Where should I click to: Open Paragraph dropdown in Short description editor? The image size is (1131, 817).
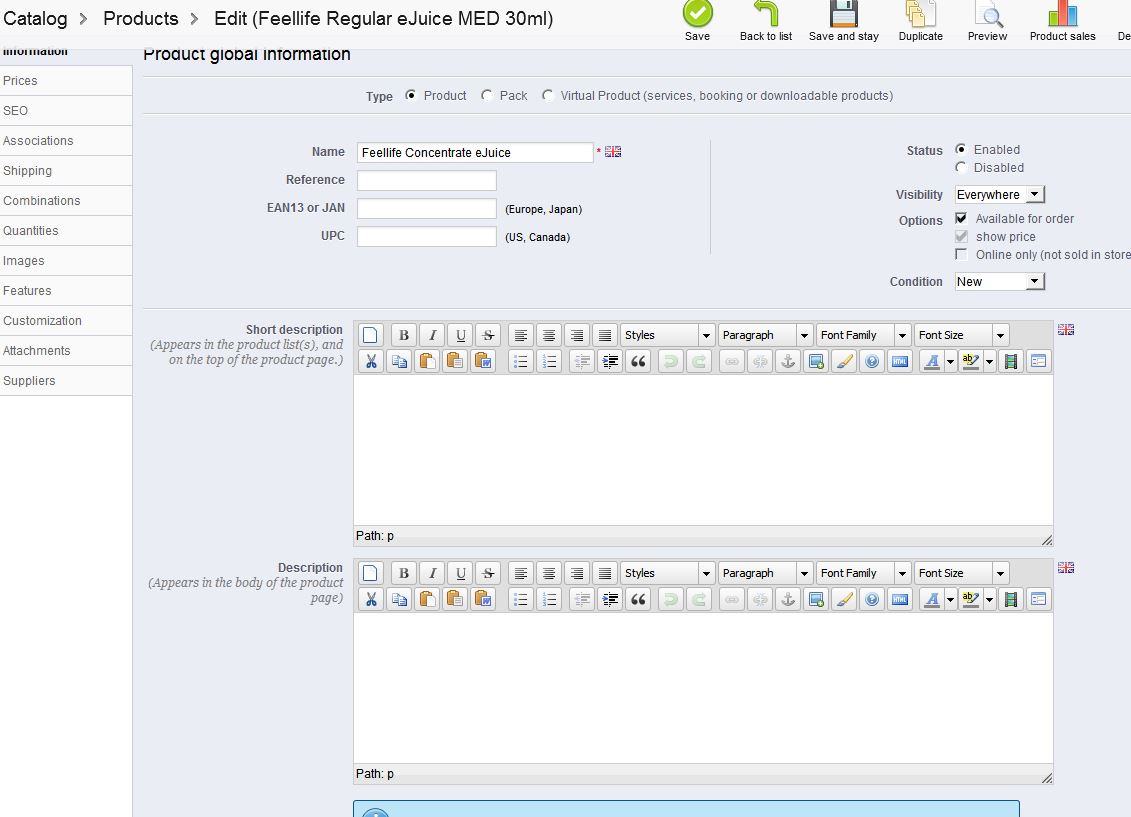(x=765, y=335)
